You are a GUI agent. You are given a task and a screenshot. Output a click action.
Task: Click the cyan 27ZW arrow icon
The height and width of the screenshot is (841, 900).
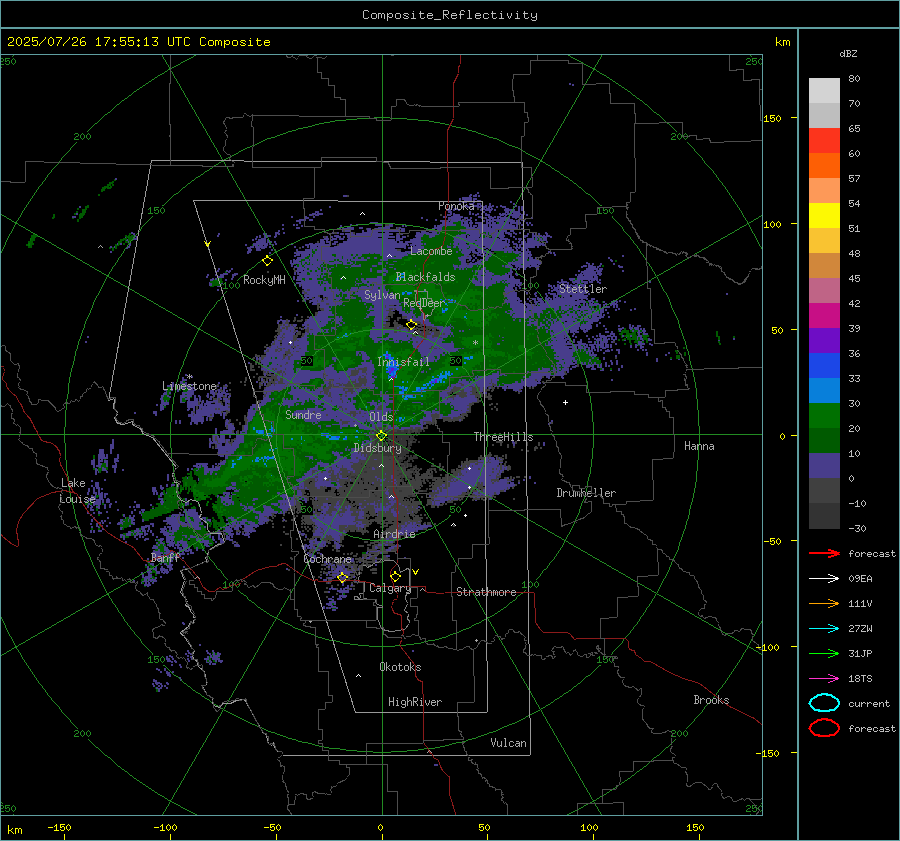[824, 629]
